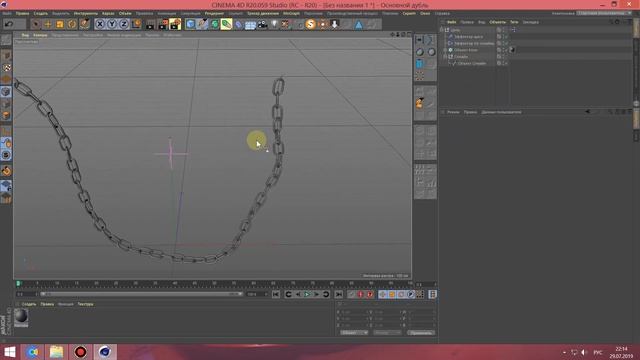
Task: Click Go to Start of timeline
Action: (276, 294)
